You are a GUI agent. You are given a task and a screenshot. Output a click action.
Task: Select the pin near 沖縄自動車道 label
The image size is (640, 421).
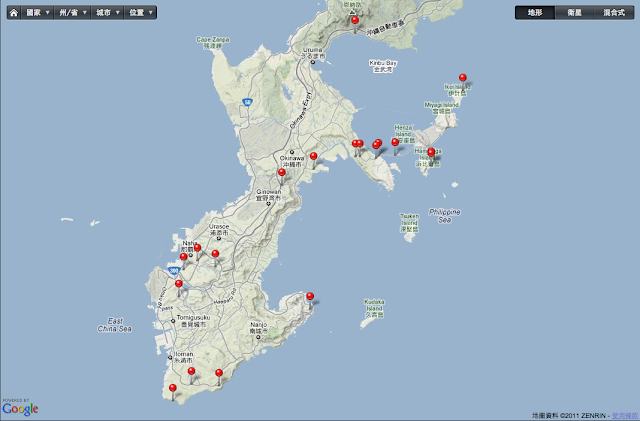tap(355, 20)
